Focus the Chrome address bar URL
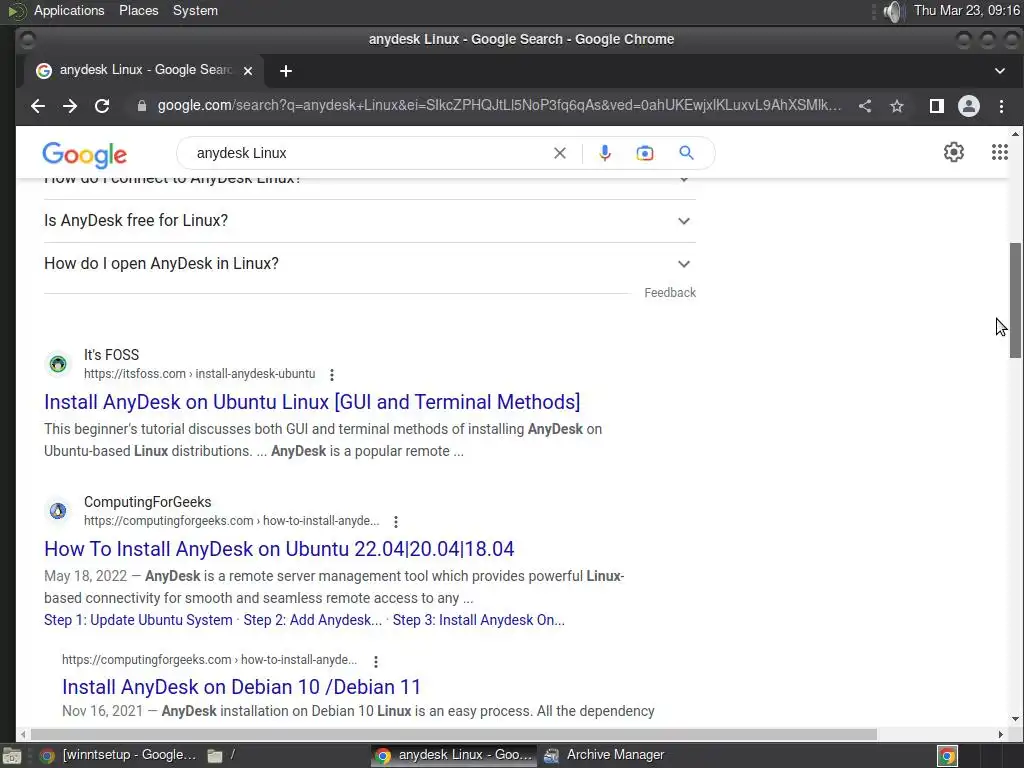1024x768 pixels. click(x=499, y=106)
